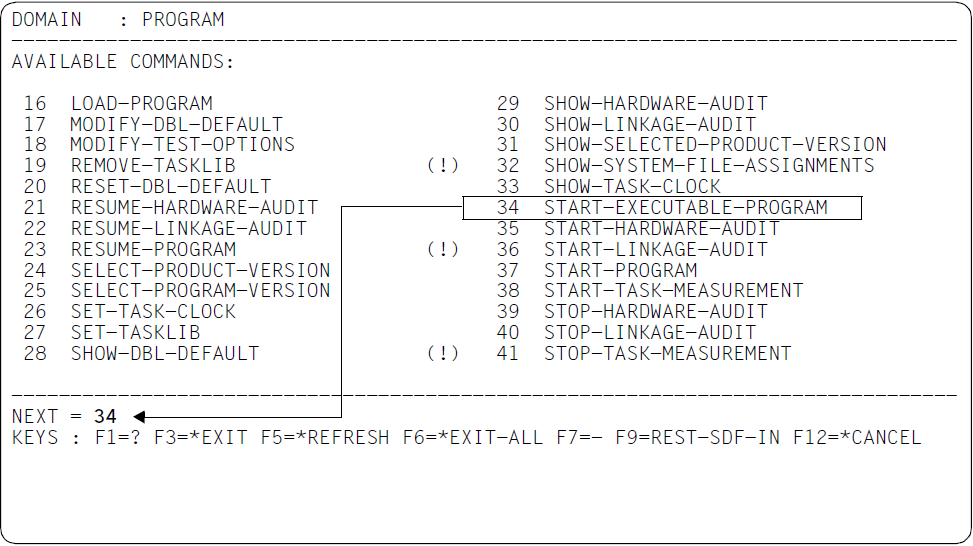Choose RESUME-HARDWARE-AUDIT in the command list
Image resolution: width=973 pixels, height=546 pixels.
(x=194, y=207)
